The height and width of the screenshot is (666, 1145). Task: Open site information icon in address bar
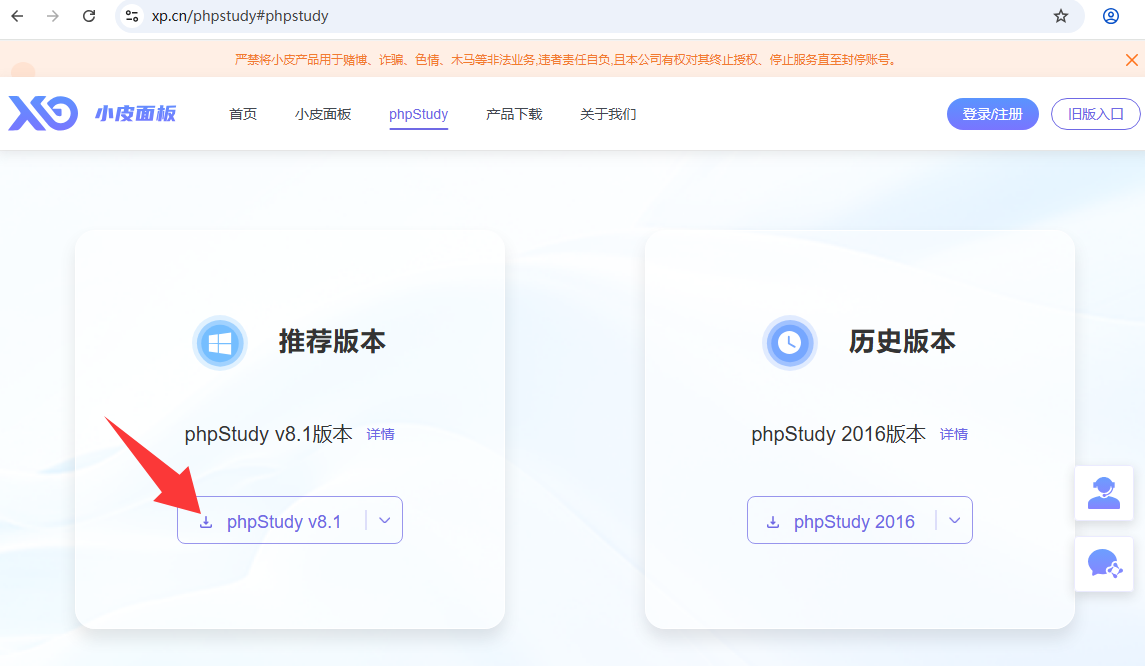click(131, 16)
